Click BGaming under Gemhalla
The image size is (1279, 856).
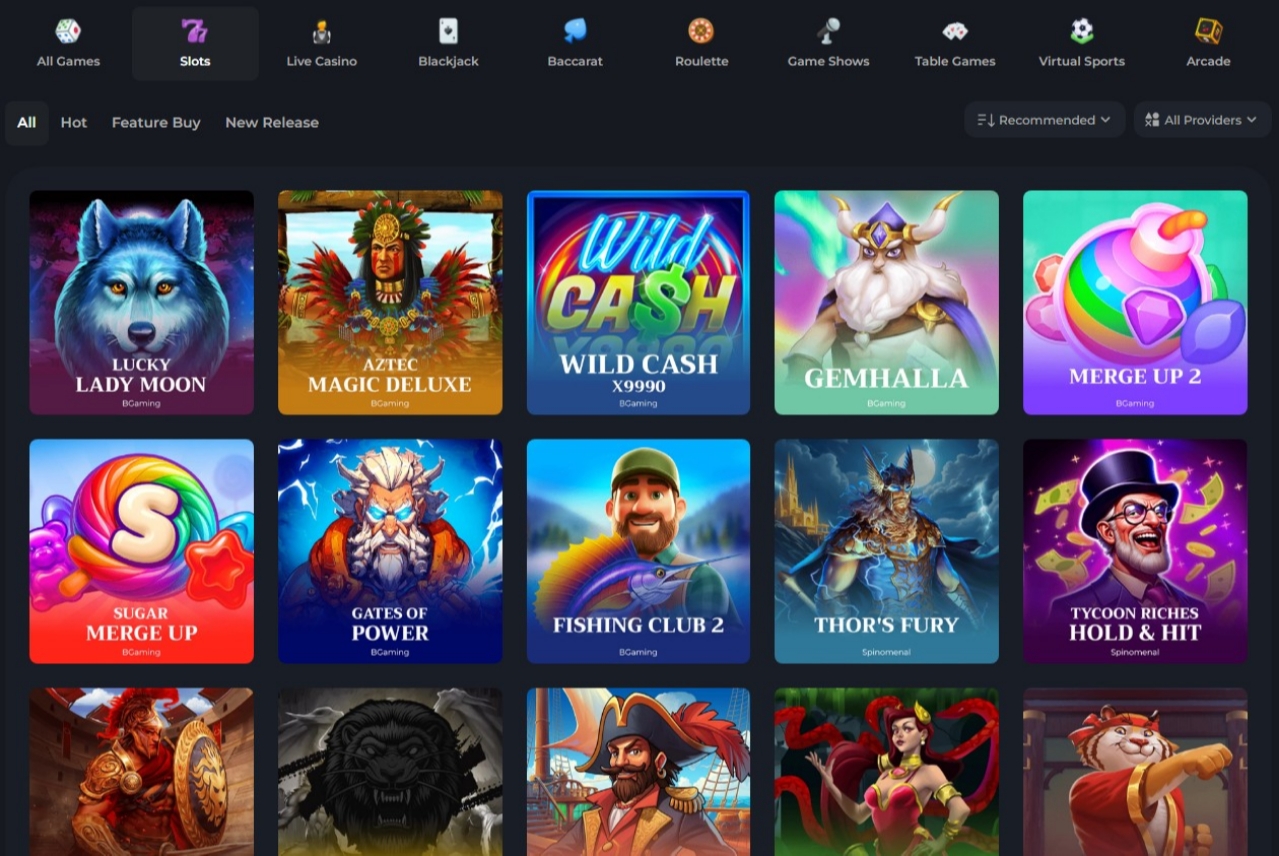(x=886, y=404)
